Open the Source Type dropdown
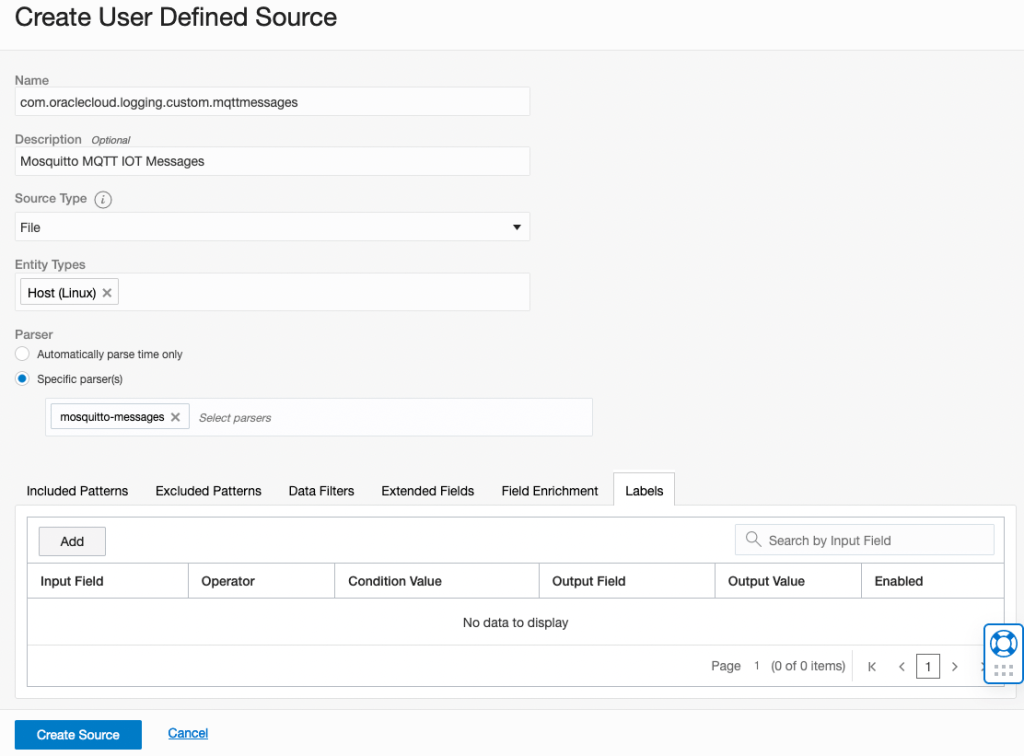This screenshot has height=756, width=1024. [x=272, y=227]
